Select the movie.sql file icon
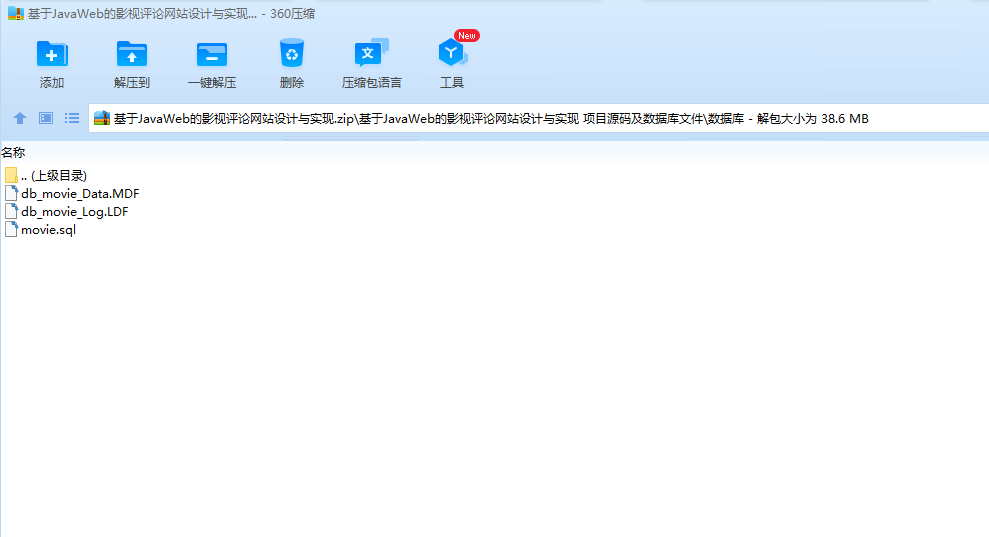This screenshot has height=537, width=989. 11,230
